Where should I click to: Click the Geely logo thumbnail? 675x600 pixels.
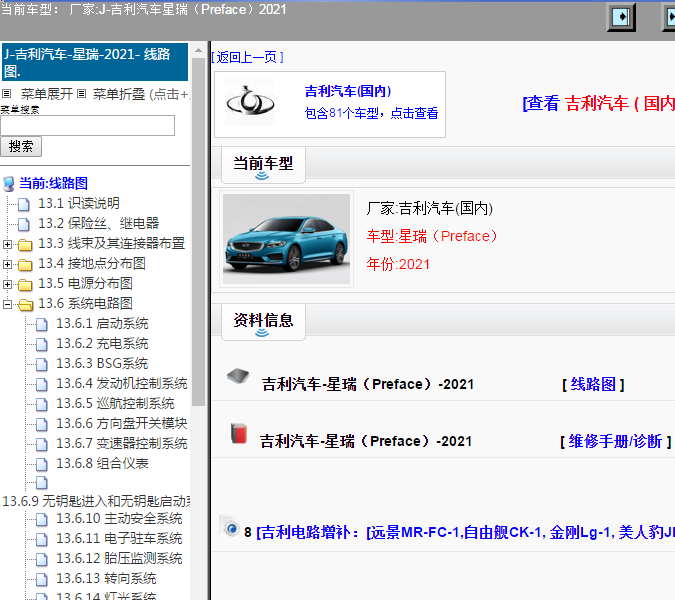coord(251,102)
